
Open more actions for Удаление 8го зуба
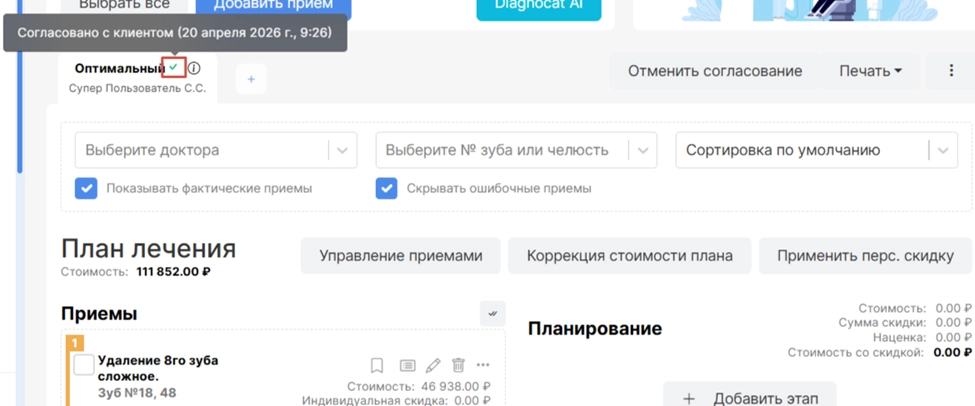484,366
